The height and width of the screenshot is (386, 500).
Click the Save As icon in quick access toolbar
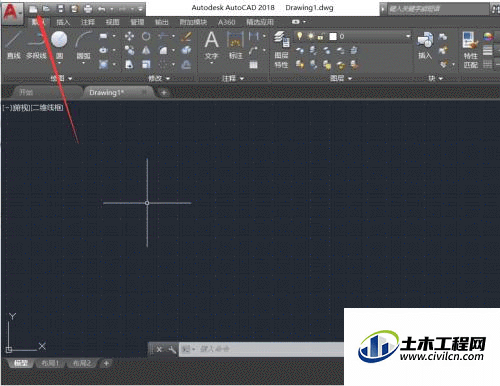74,9
